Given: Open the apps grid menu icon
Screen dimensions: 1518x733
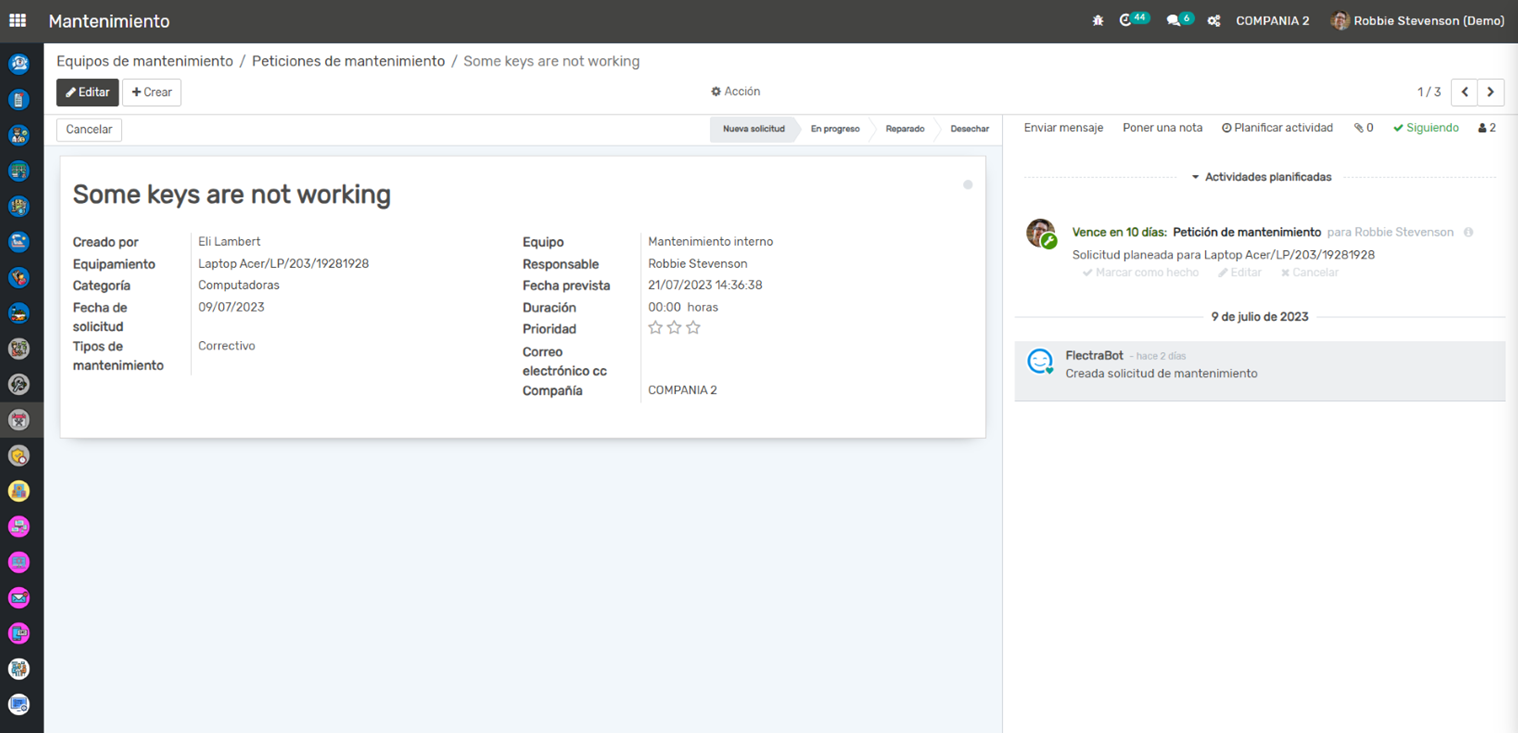Looking at the screenshot, I should click(18, 21).
